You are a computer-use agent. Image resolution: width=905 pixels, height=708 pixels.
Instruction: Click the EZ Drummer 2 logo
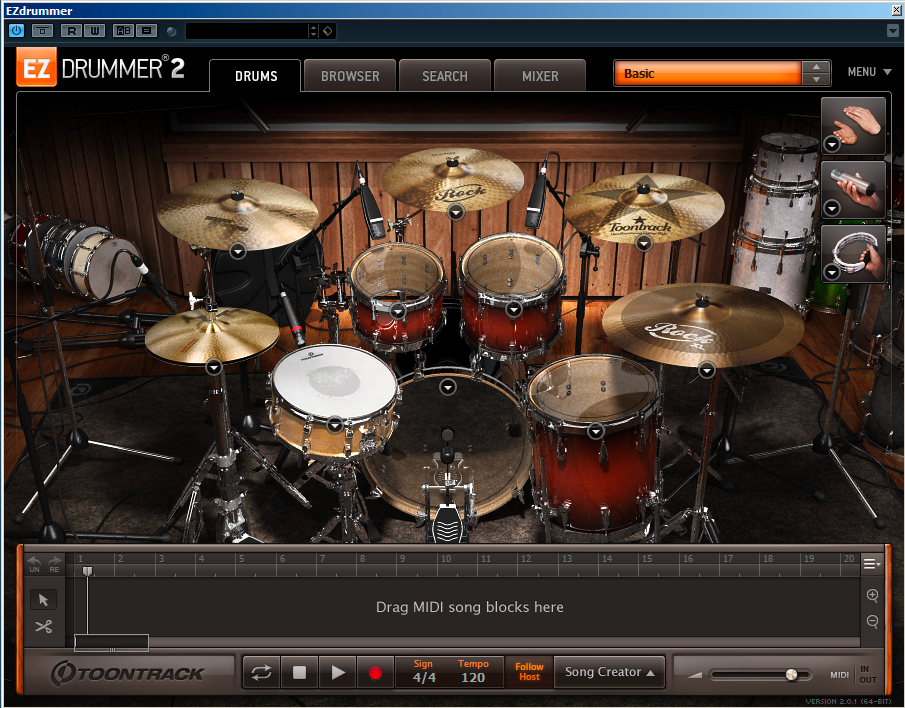[x=100, y=68]
